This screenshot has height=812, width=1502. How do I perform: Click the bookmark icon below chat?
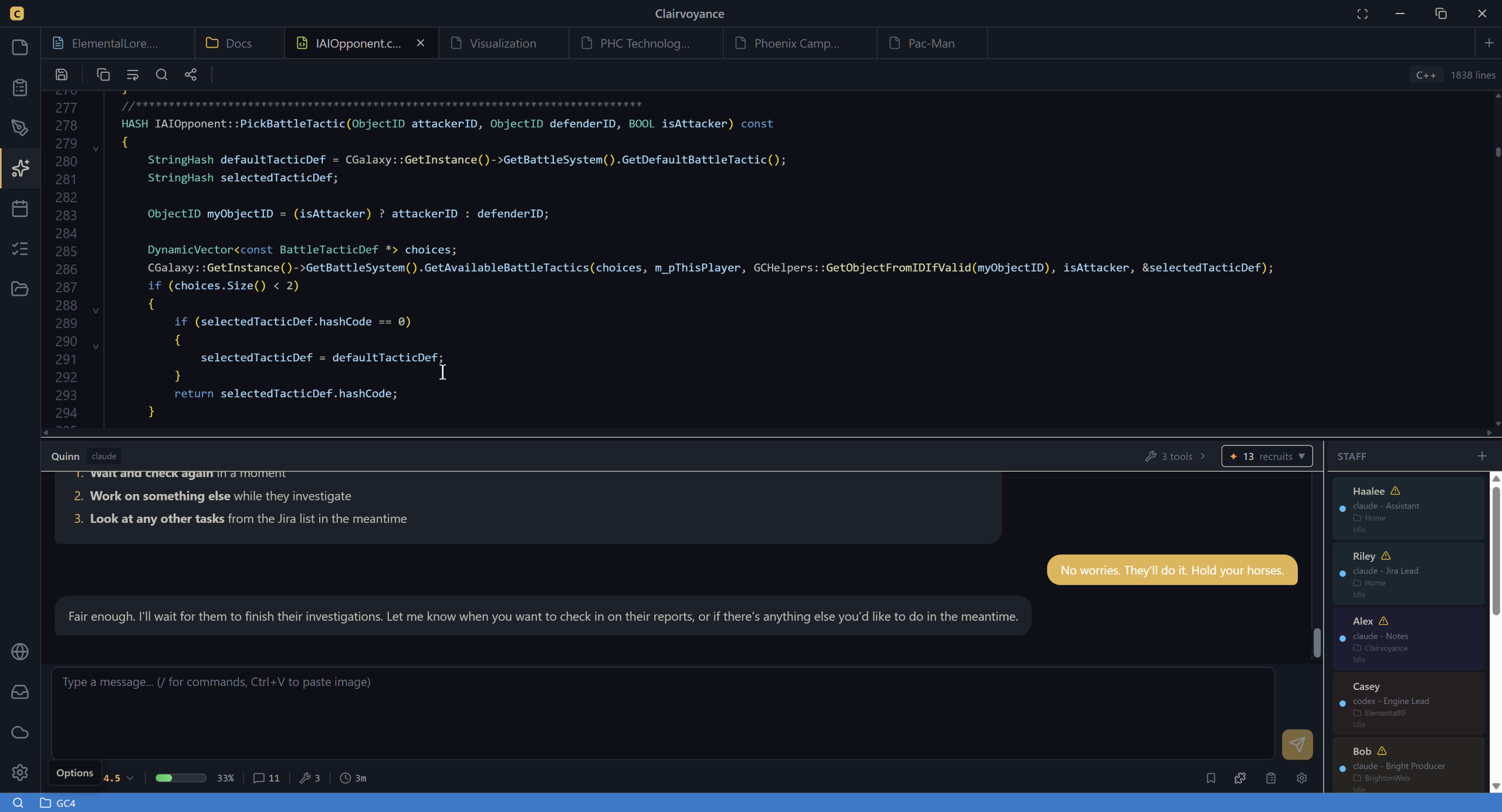click(x=1210, y=778)
